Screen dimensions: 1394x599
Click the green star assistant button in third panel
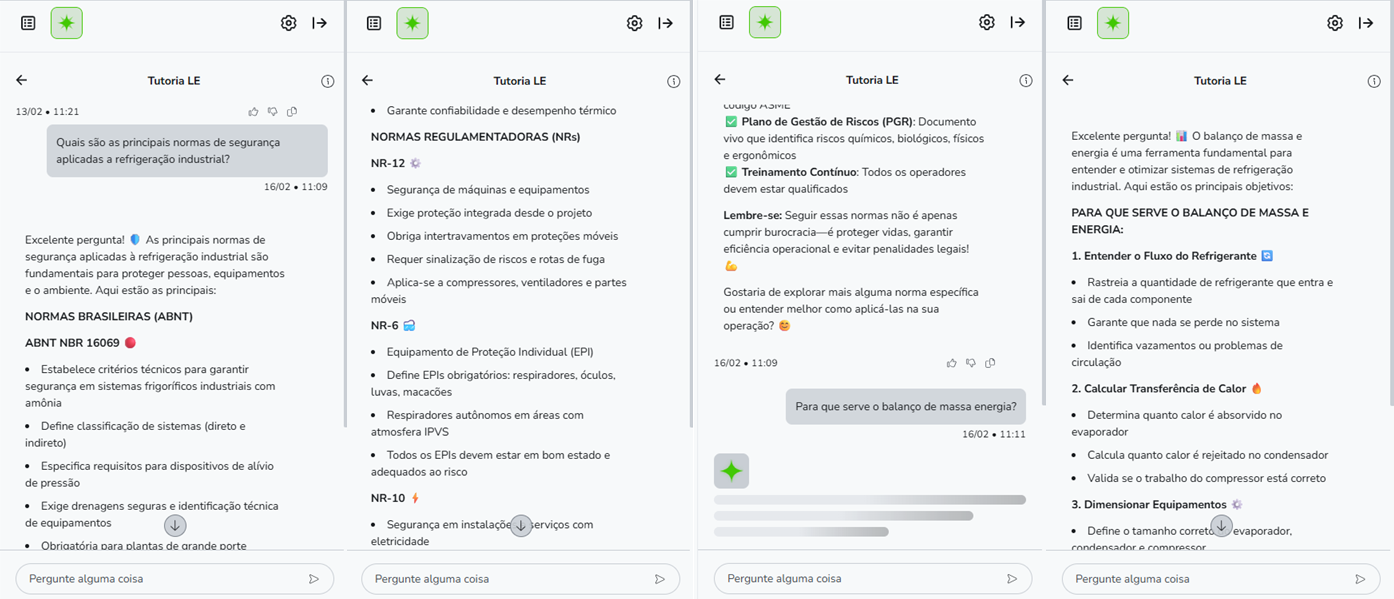765,23
